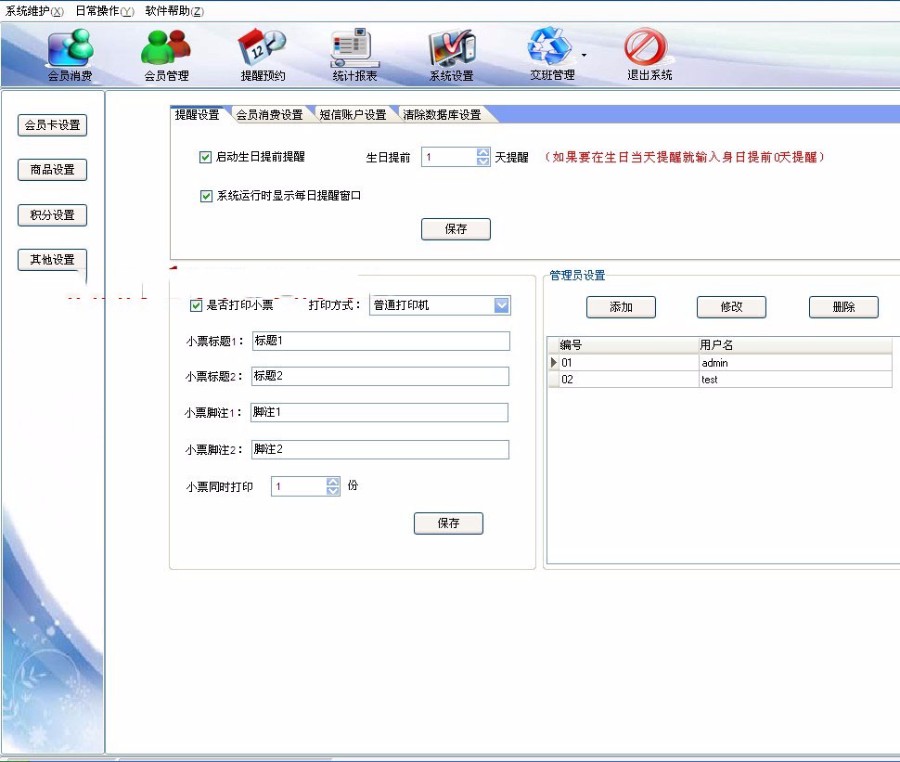The image size is (900, 762).
Task: Open 统计报表 toolbar icon
Action: coord(355,54)
